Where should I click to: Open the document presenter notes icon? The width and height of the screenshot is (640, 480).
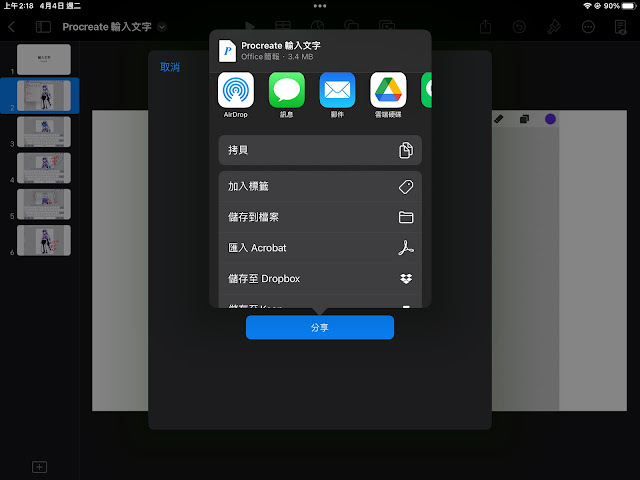click(621, 27)
